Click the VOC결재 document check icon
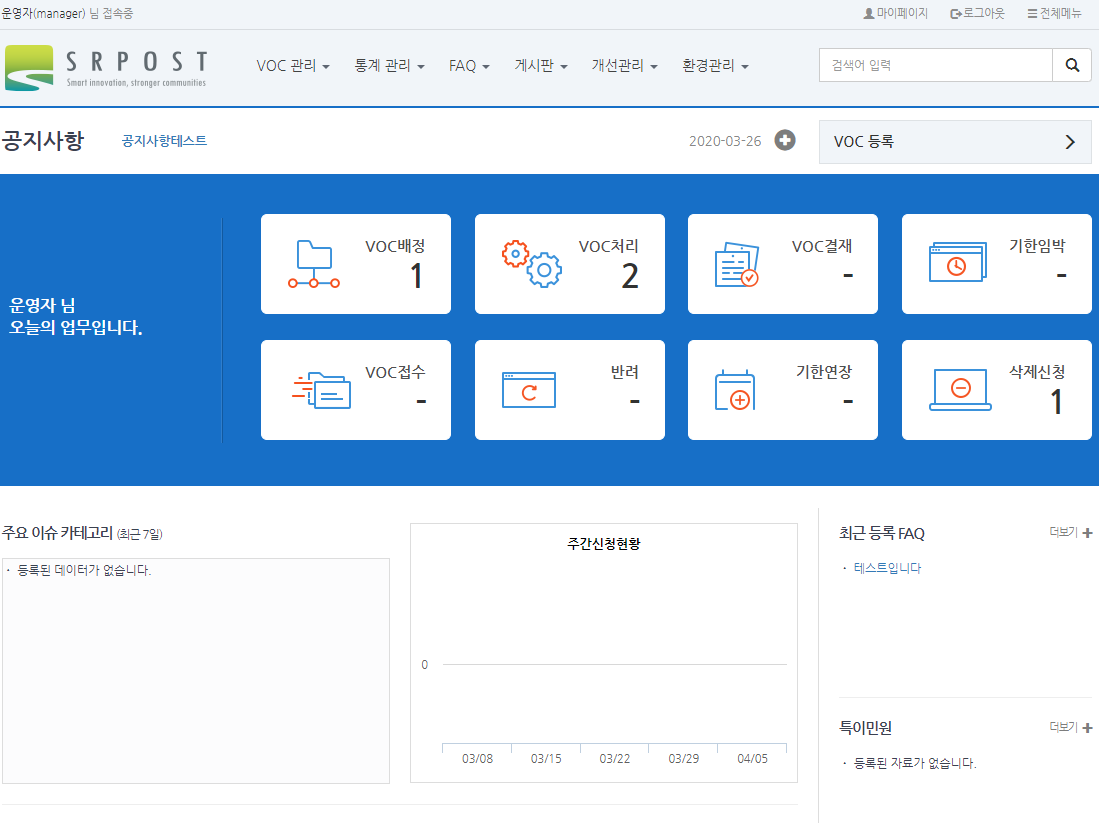This screenshot has width=1099, height=823. (x=736, y=264)
